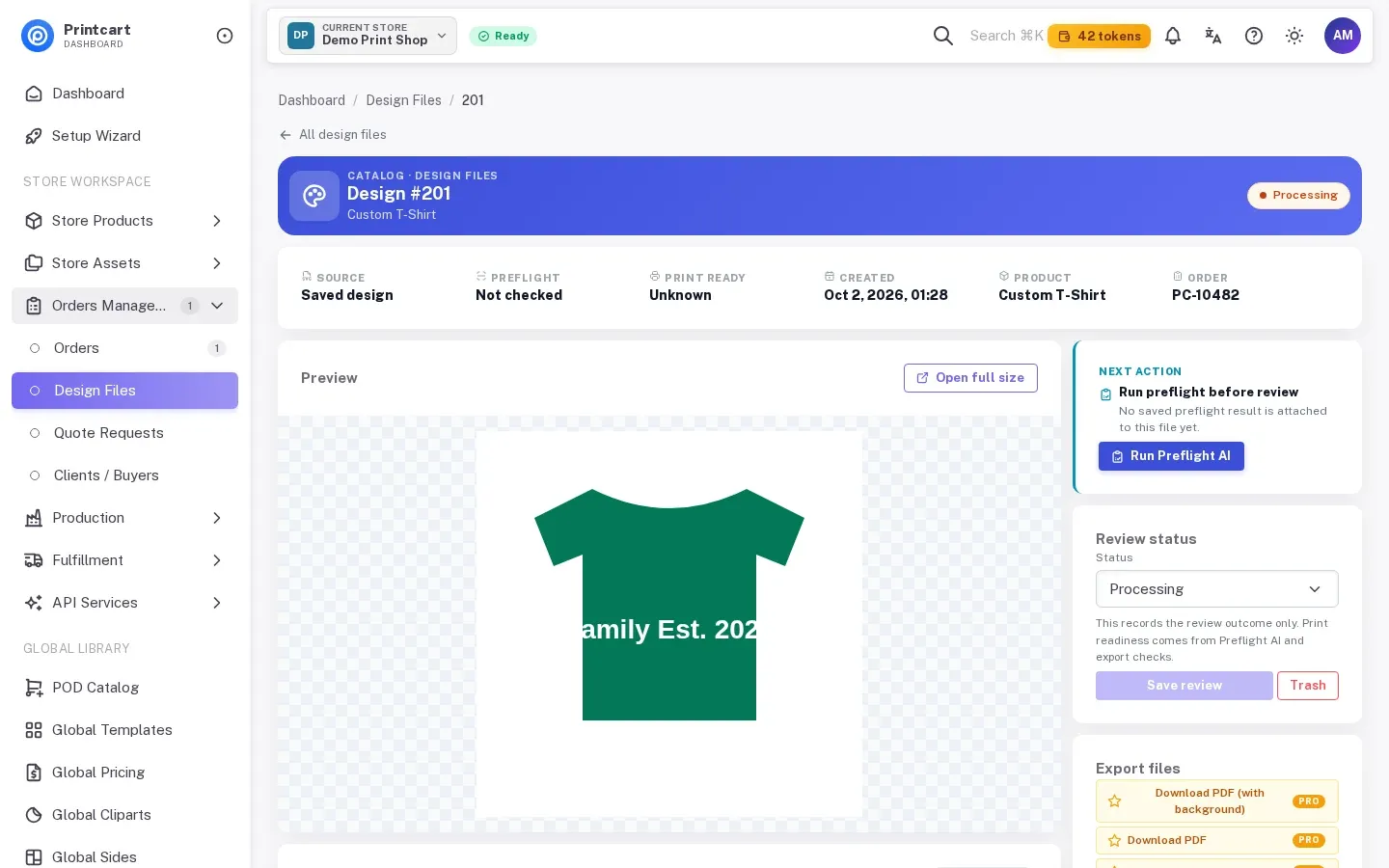Screen dimensions: 1389x868
Task: Open notifications bell icon
Action: click(x=1173, y=36)
